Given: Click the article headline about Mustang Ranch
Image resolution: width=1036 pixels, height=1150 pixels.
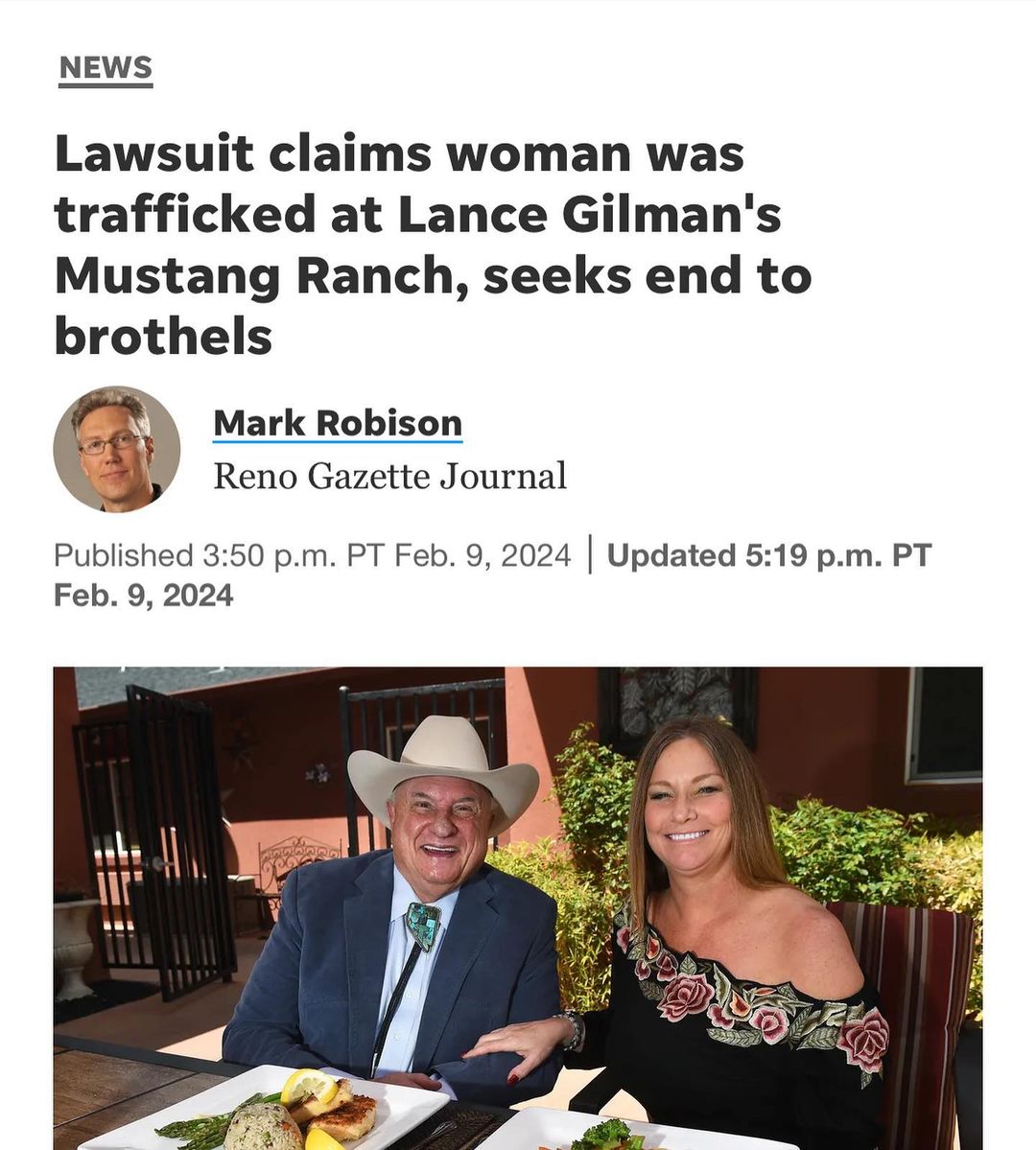Looking at the screenshot, I should tap(433, 245).
